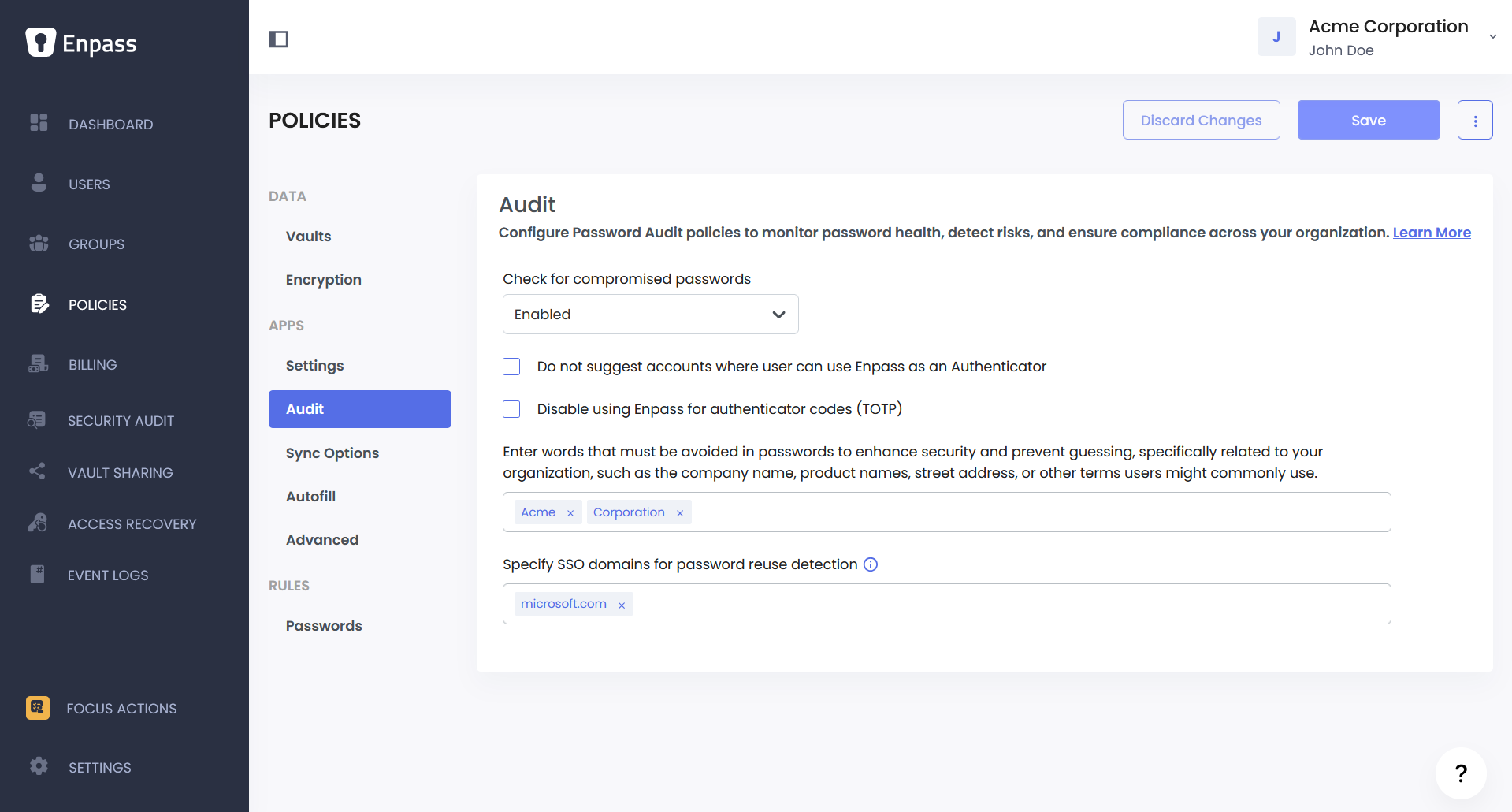Check 'Do not suggest accounts' Authenticator option
The image size is (1512, 812).
pos(511,367)
